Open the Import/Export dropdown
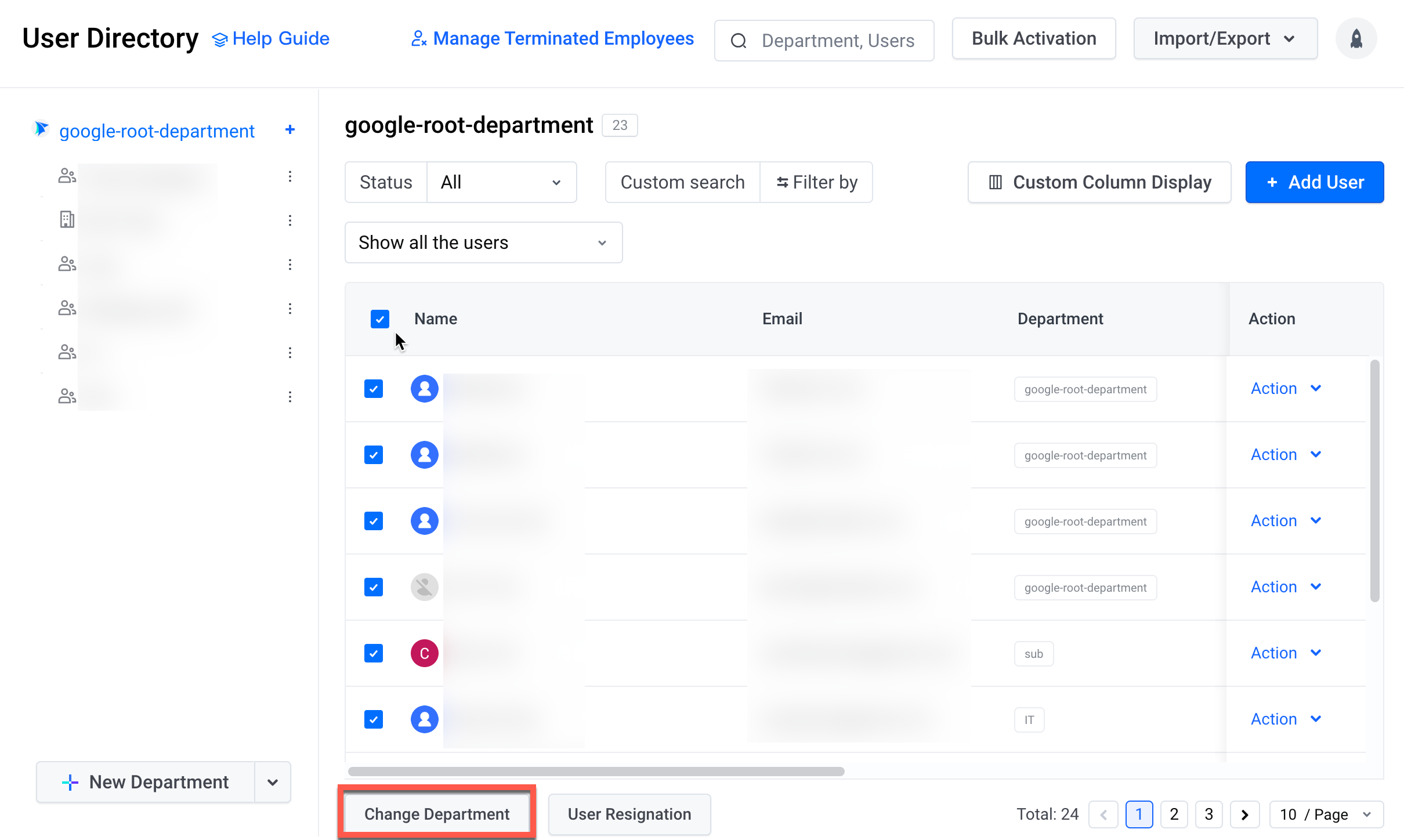 (1225, 39)
